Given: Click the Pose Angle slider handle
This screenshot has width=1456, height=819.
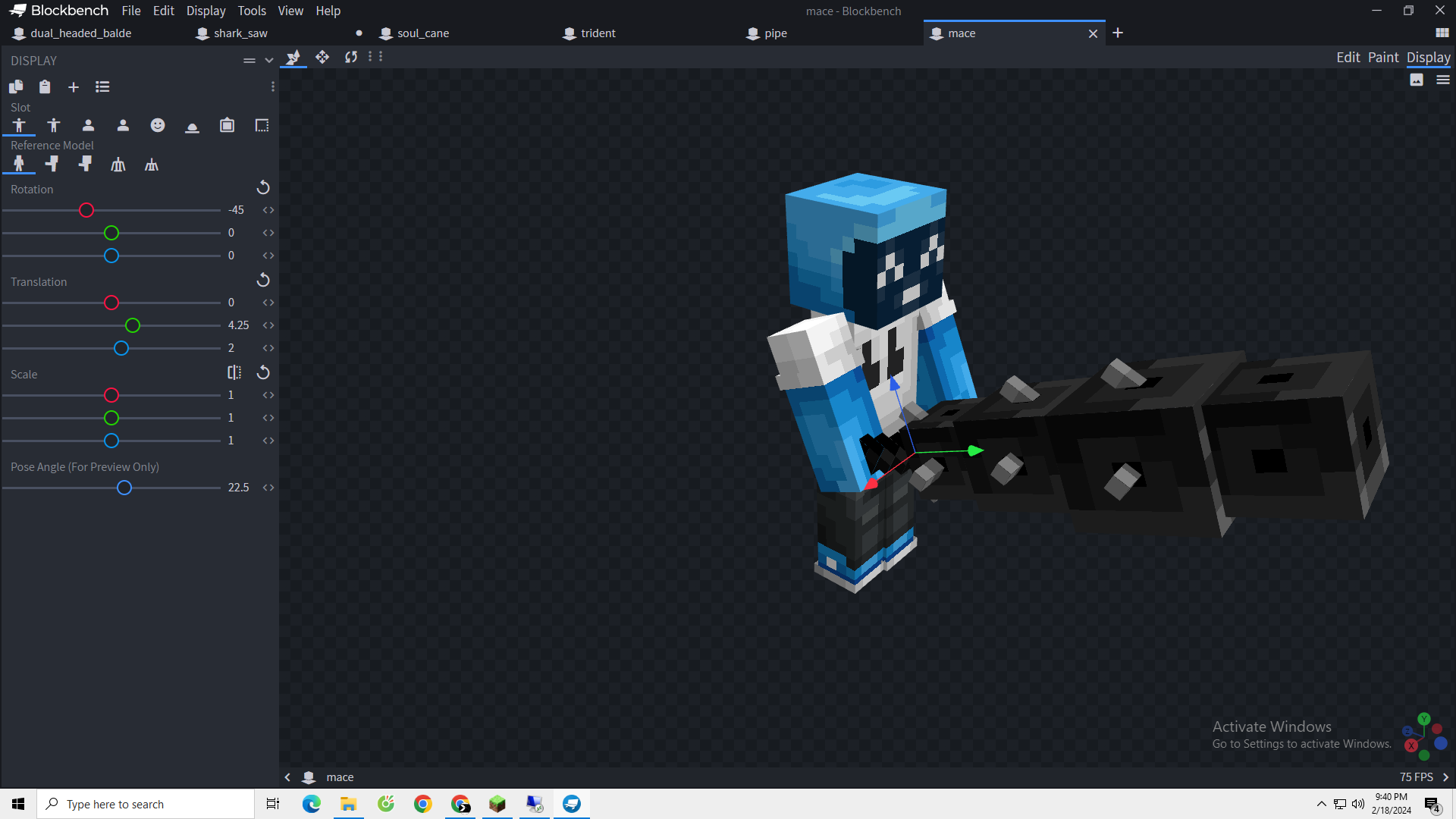Looking at the screenshot, I should click(124, 488).
